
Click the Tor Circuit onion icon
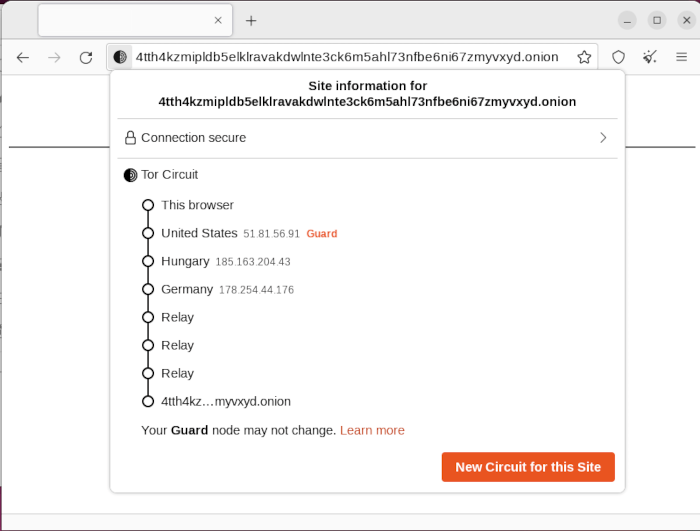130,175
